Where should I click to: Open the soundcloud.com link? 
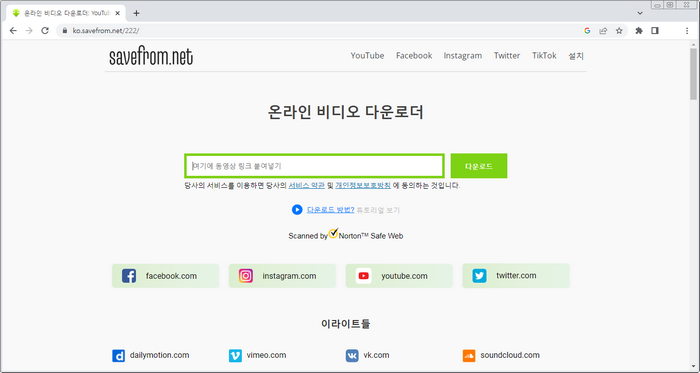coord(510,355)
